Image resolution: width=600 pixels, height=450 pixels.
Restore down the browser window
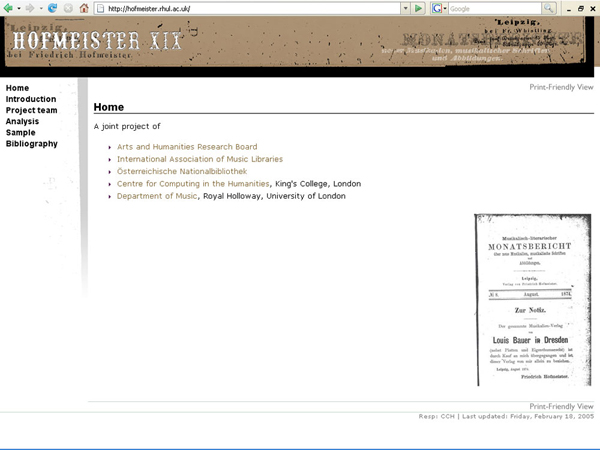tap(580, 8)
